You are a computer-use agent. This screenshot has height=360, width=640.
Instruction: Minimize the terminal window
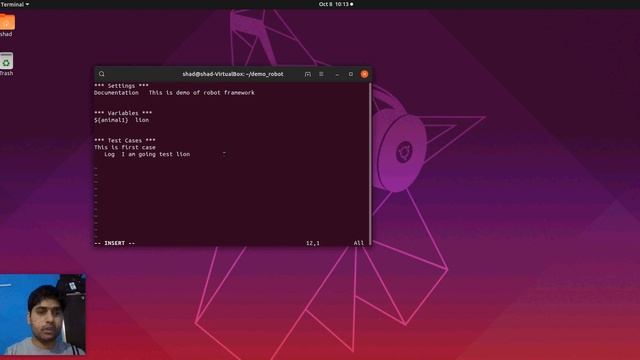pyautogui.click(x=337, y=74)
